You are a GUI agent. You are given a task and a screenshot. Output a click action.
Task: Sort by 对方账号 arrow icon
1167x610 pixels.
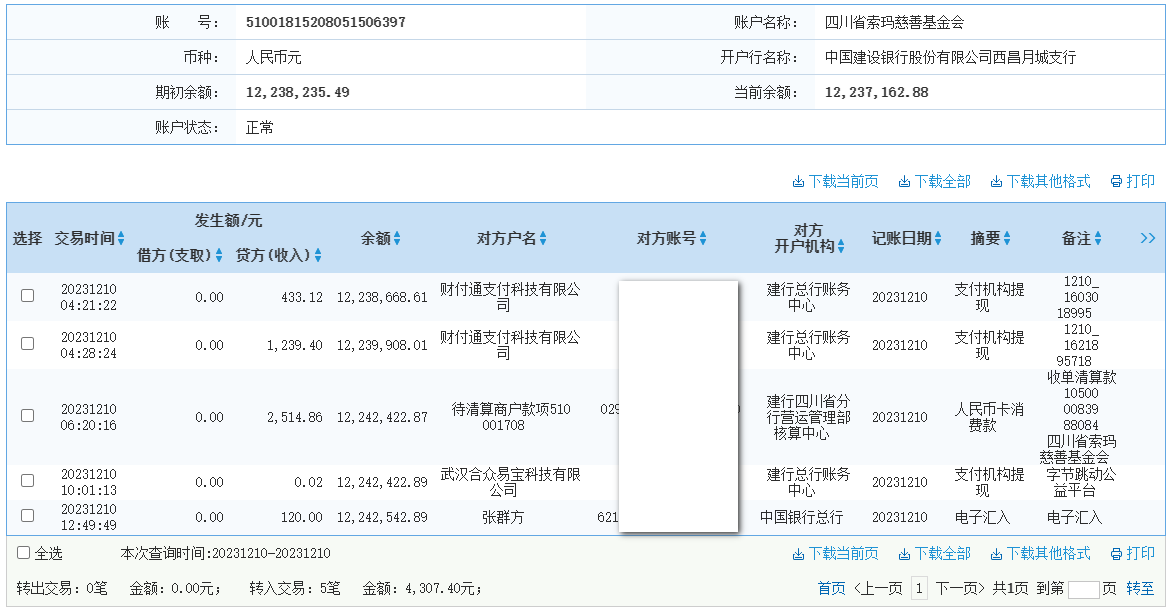click(x=703, y=238)
